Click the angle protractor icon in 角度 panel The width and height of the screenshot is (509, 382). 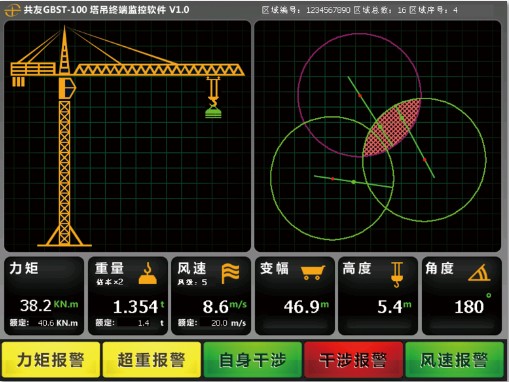(x=479, y=273)
